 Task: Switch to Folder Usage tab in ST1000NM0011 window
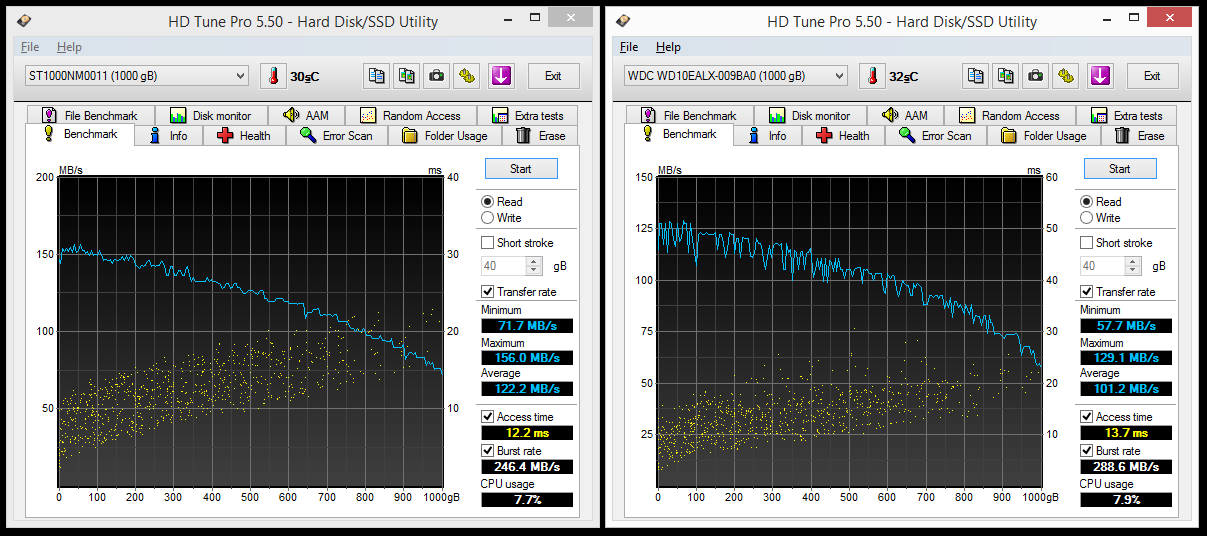pos(446,136)
